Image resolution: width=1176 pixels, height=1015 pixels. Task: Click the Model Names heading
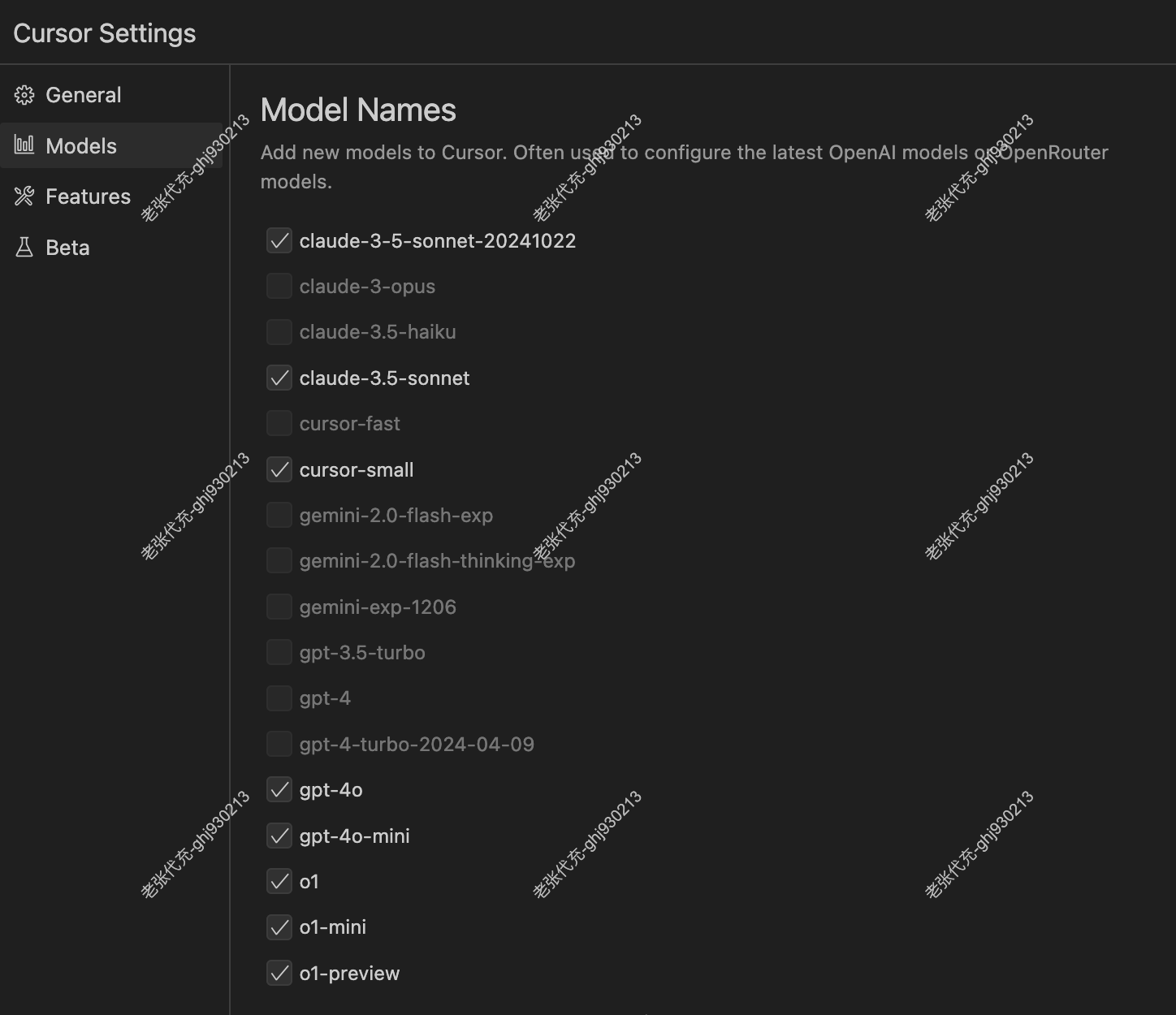358,110
